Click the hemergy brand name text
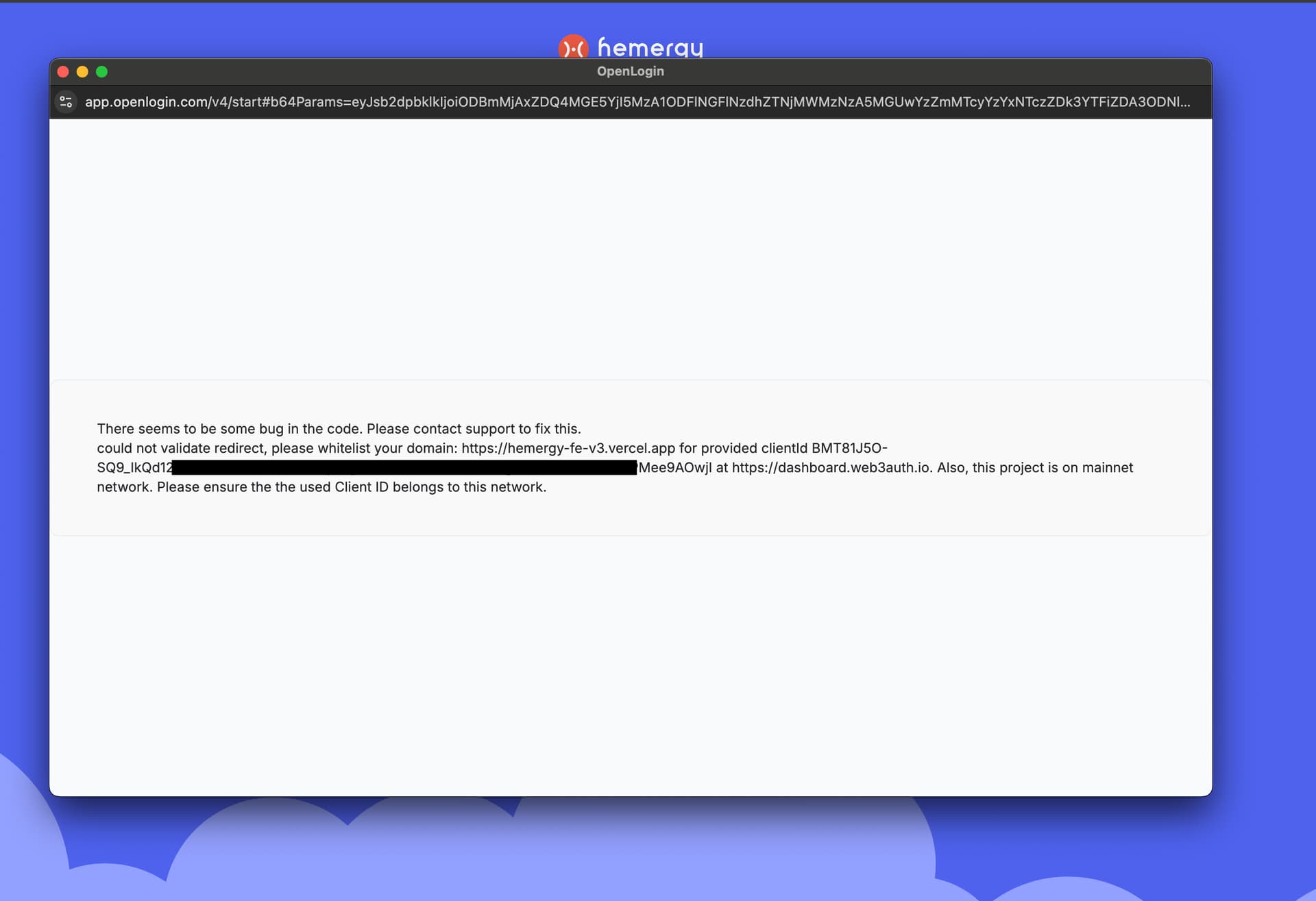This screenshot has height=901, width=1316. 650,47
